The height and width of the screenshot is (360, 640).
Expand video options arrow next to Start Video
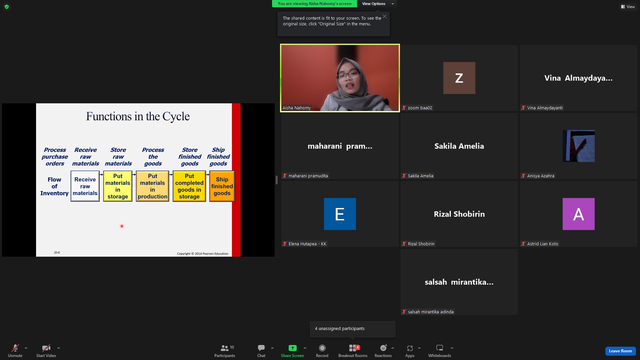point(58,348)
